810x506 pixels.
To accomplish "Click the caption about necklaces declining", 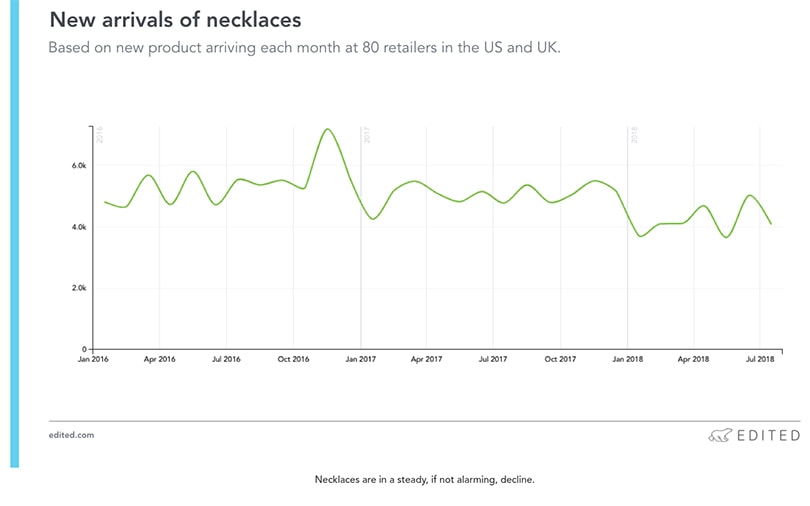I will click(x=425, y=479).
